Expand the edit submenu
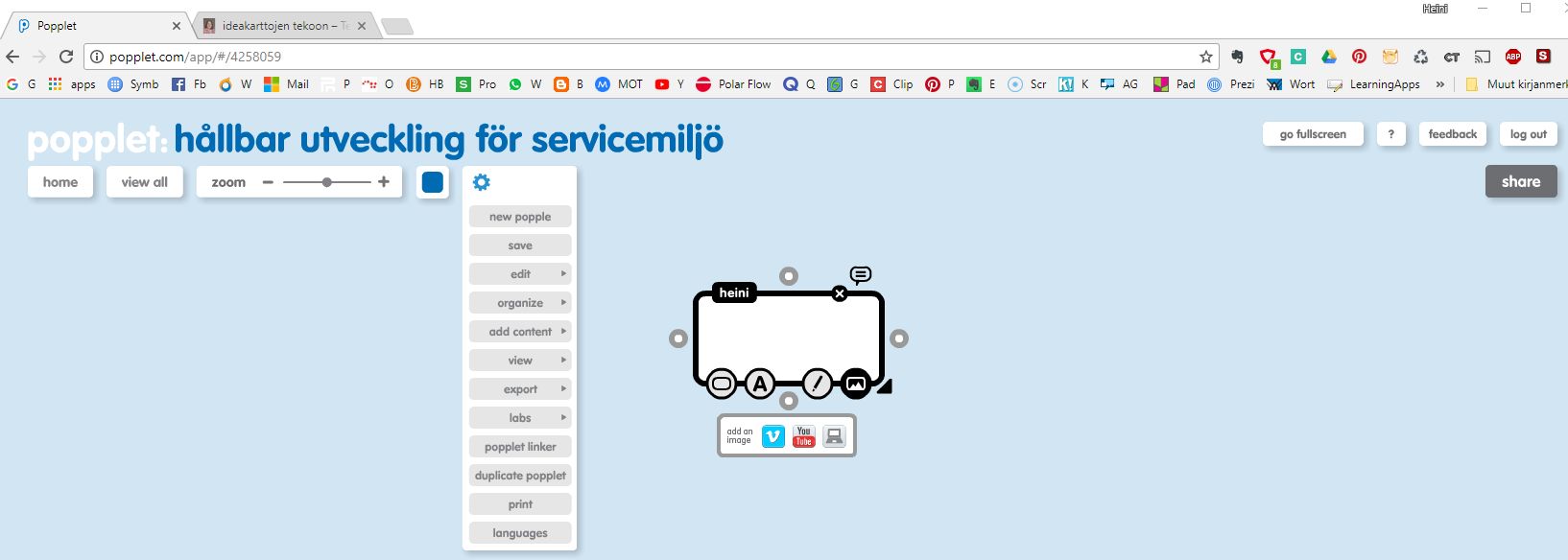Viewport: 1568px width, 560px height. (x=520, y=274)
